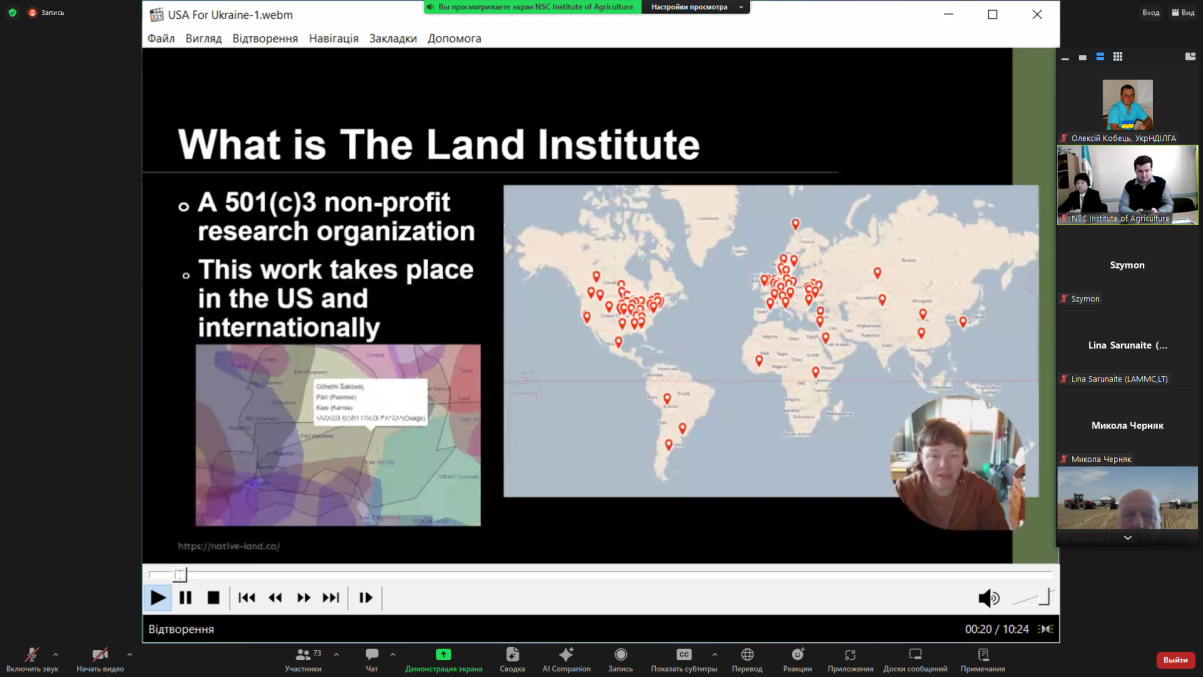1203x677 pixels.
Task: Open the Навігація menu
Action: click(x=334, y=38)
